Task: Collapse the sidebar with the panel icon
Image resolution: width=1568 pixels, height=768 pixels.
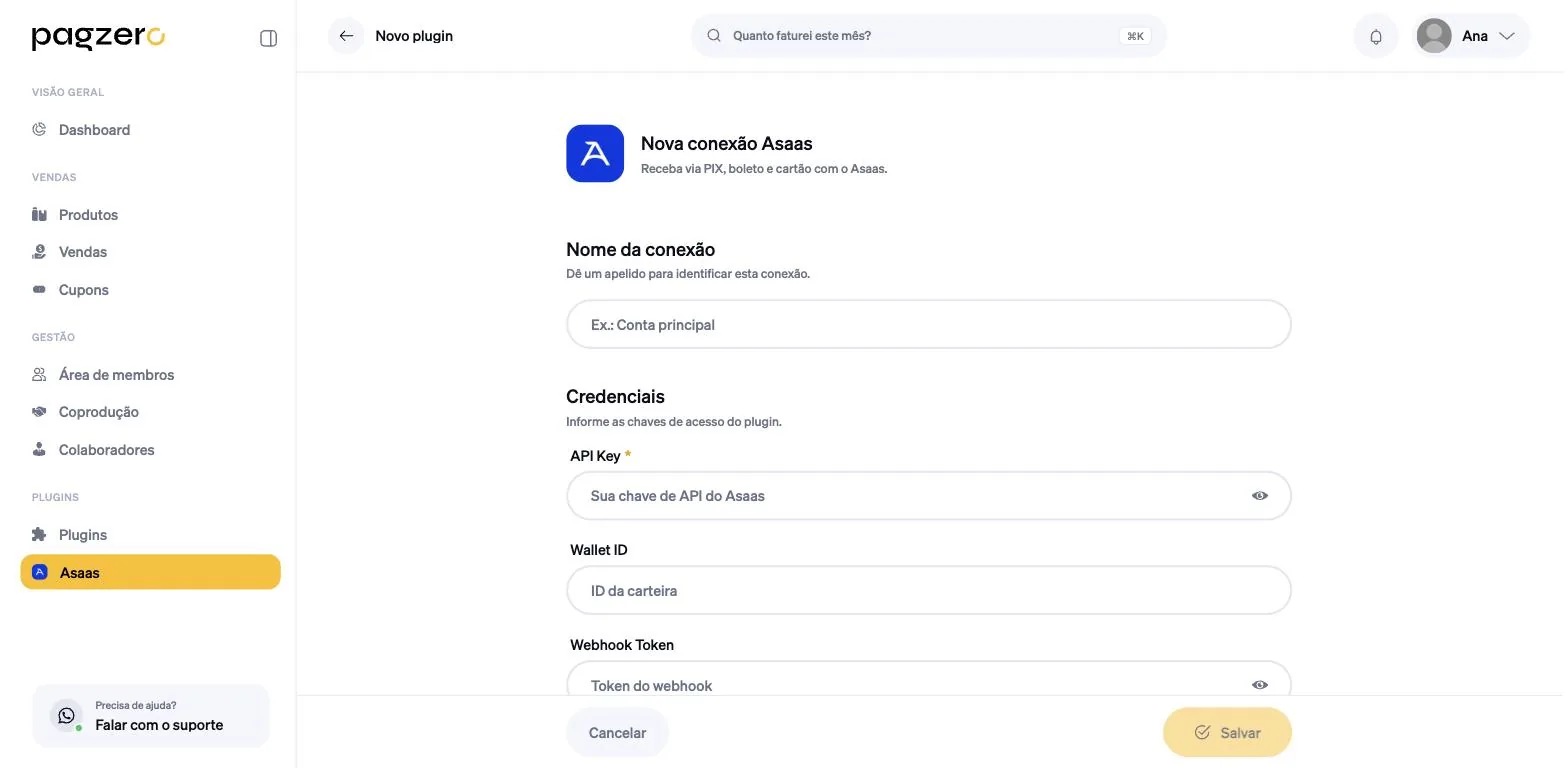Action: point(268,38)
